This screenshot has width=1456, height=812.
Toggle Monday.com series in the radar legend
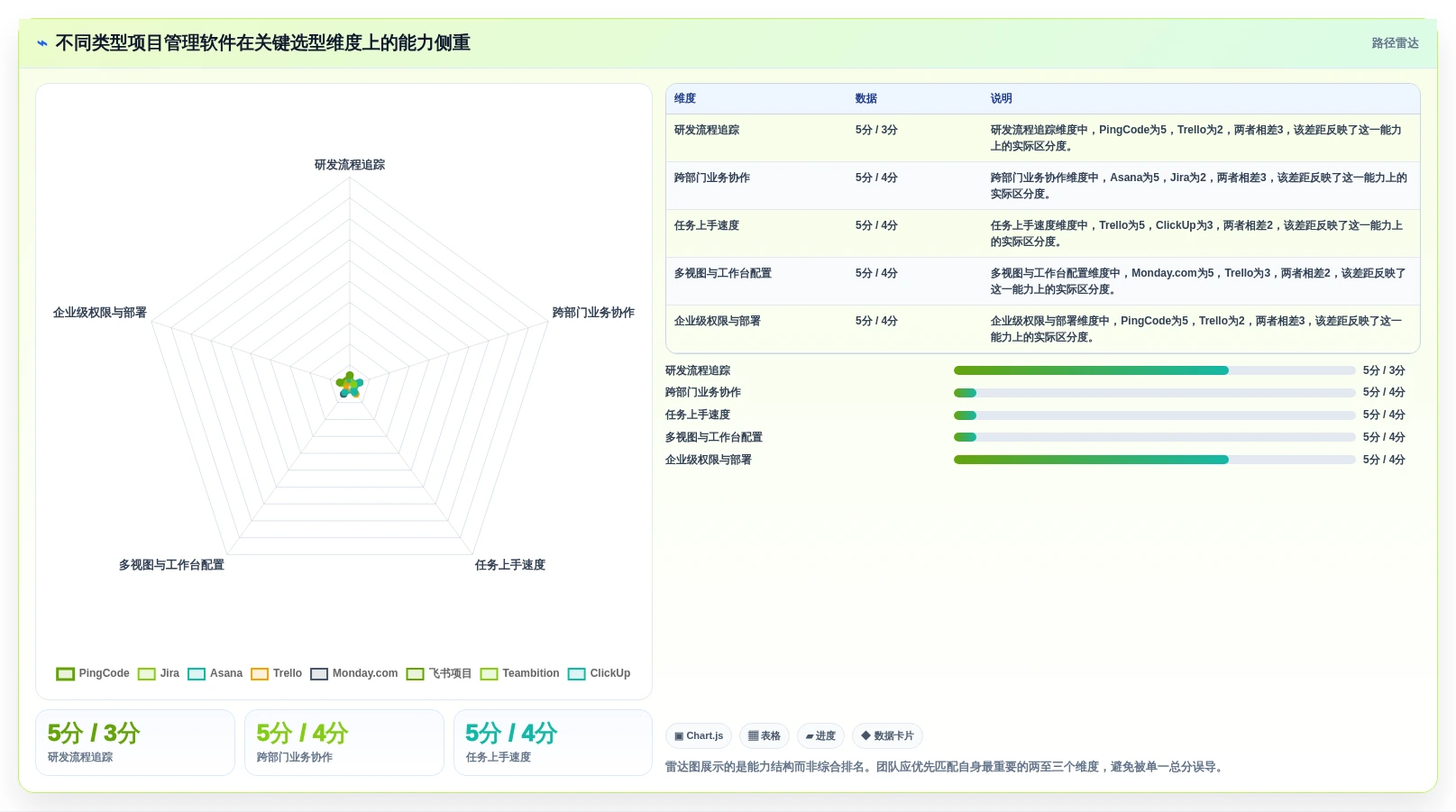354,673
